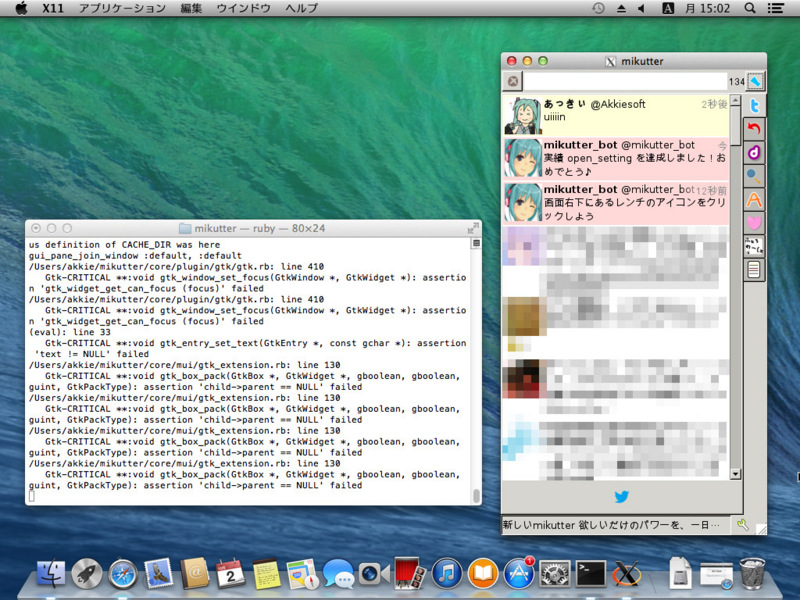Open the list tab at sidebar bottom
800x600 pixels.
(754, 269)
